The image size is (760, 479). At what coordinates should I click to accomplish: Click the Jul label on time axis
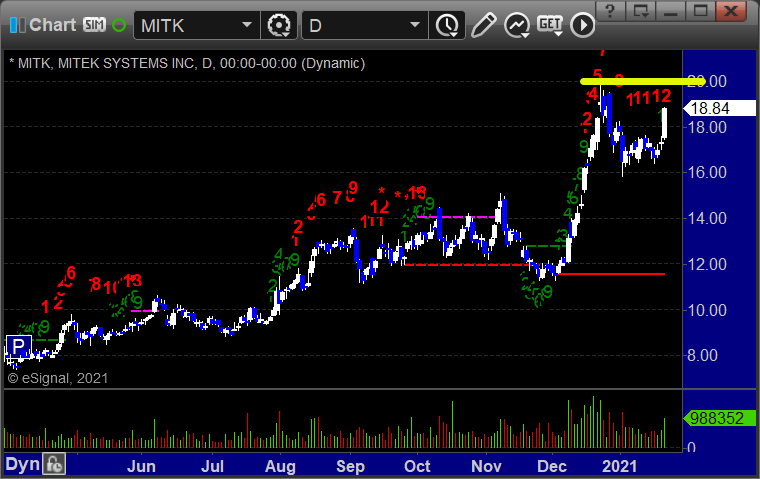(x=212, y=466)
